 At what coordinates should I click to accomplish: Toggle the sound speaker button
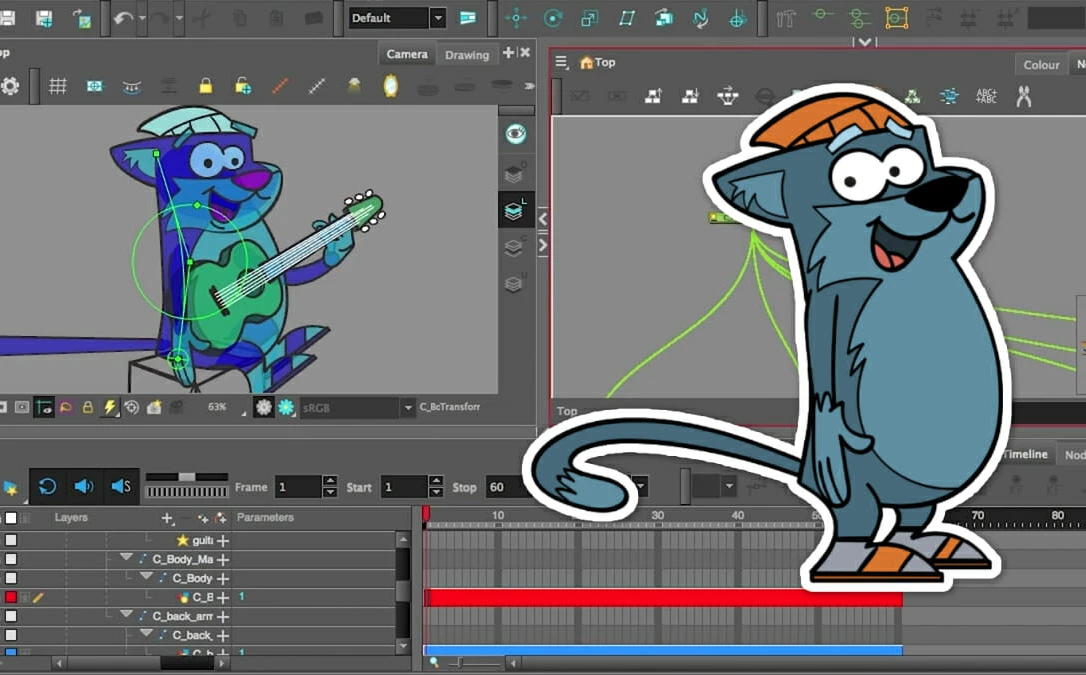click(x=84, y=487)
